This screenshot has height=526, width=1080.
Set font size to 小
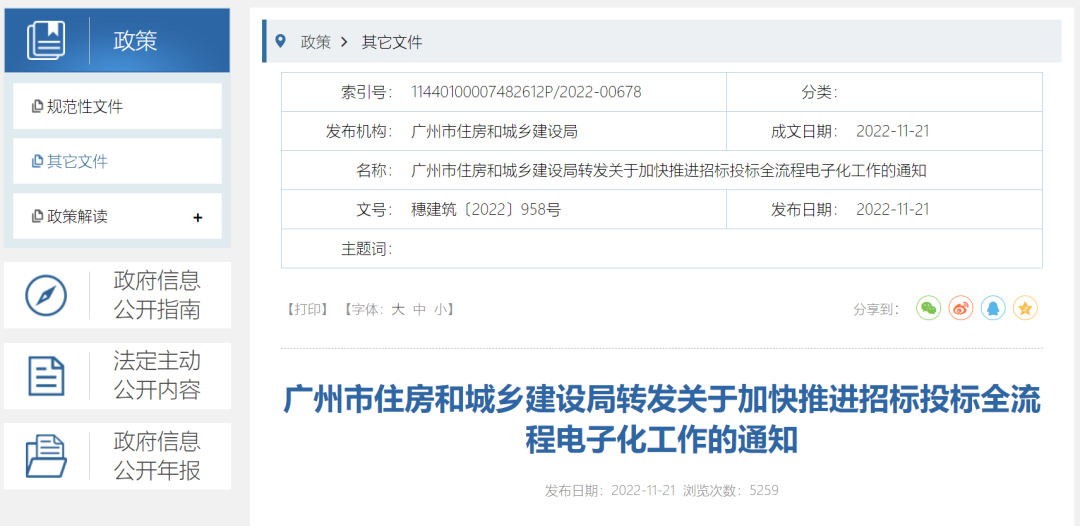click(440, 310)
